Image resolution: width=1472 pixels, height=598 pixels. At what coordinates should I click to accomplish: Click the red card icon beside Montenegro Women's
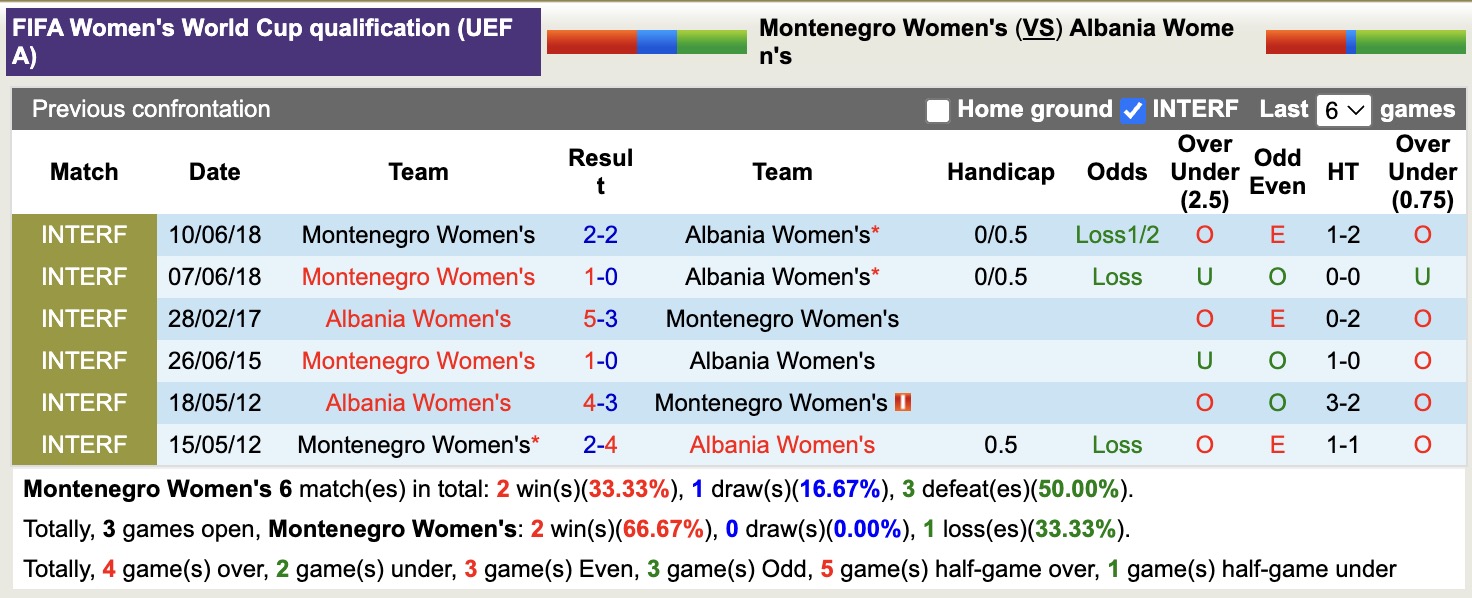[903, 403]
